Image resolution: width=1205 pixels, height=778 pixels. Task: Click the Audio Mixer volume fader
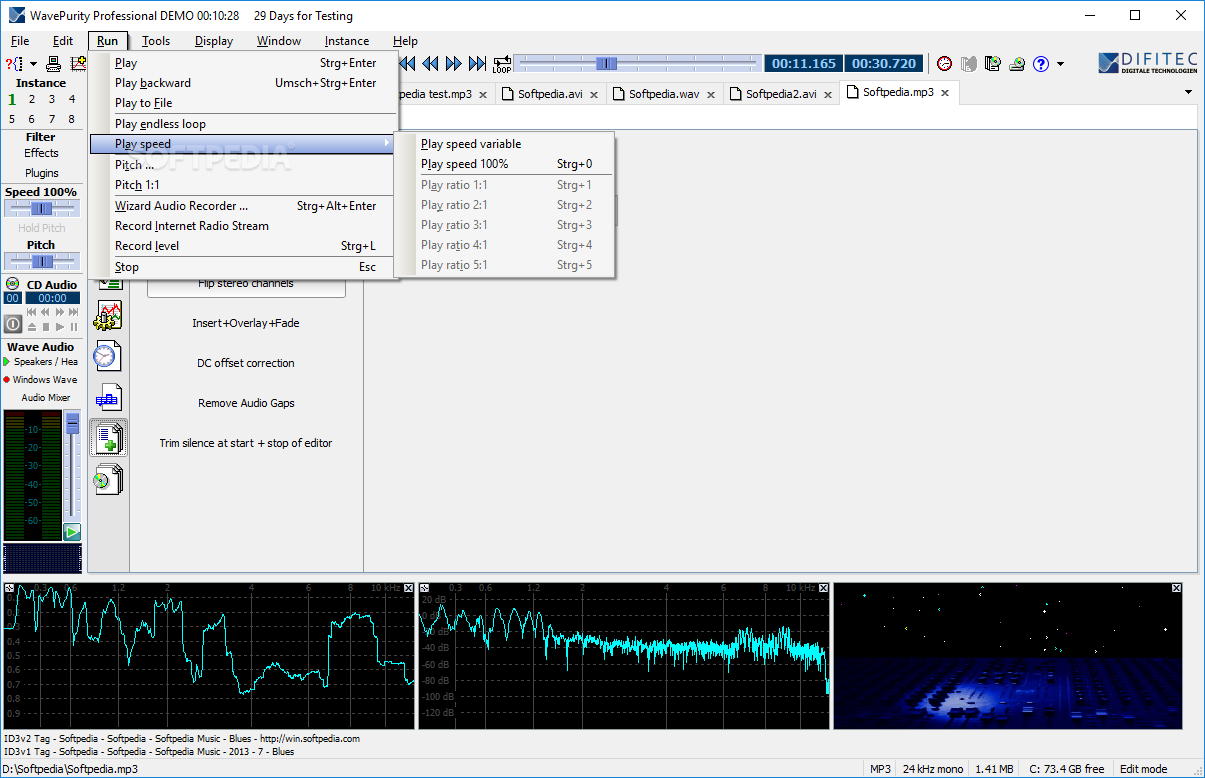(x=72, y=466)
